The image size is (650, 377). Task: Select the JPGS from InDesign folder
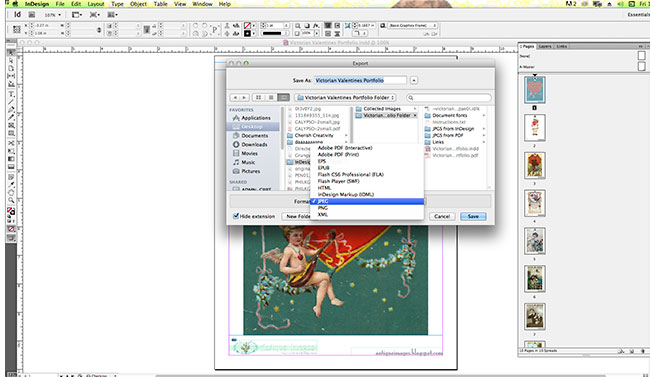[454, 129]
